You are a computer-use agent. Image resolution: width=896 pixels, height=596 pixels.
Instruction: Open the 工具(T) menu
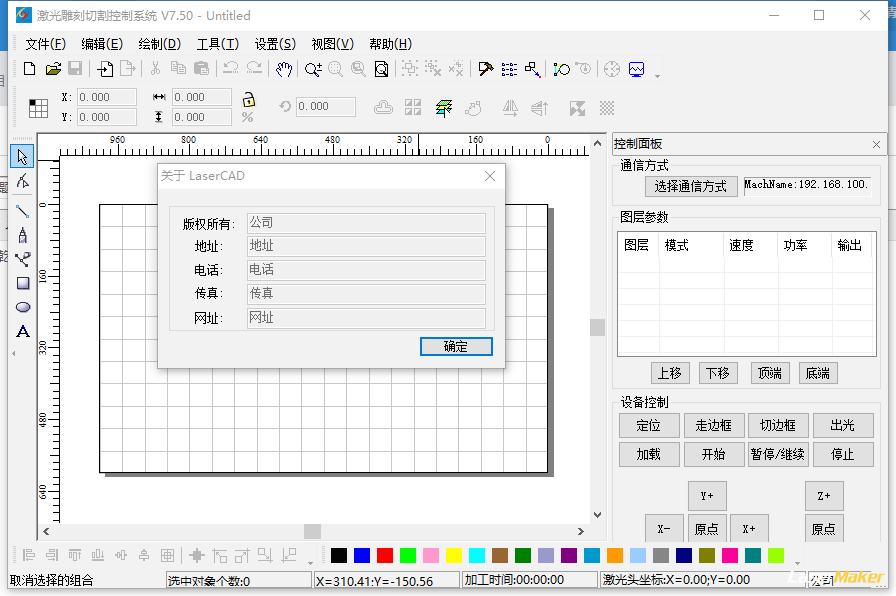coord(218,44)
